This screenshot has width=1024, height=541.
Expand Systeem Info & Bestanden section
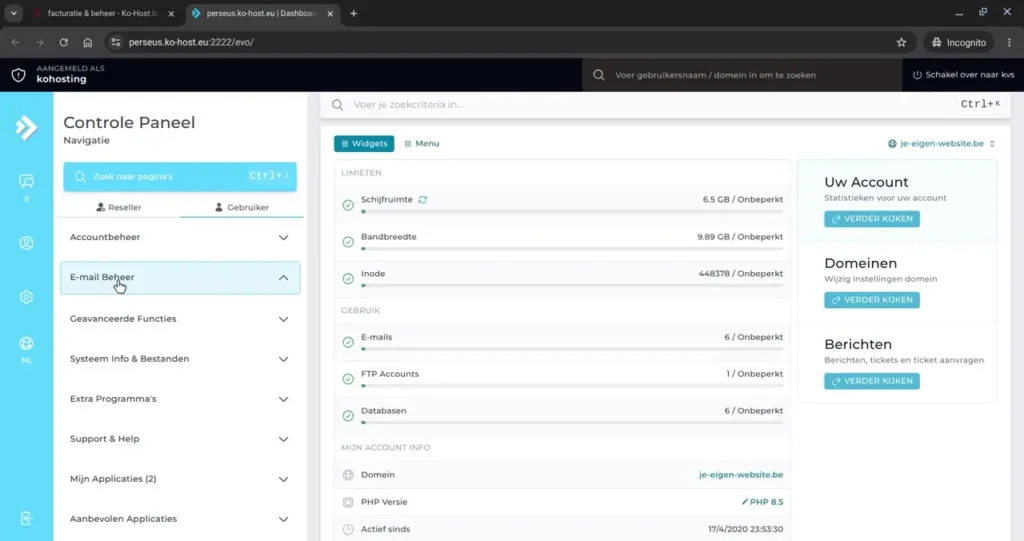tap(180, 359)
